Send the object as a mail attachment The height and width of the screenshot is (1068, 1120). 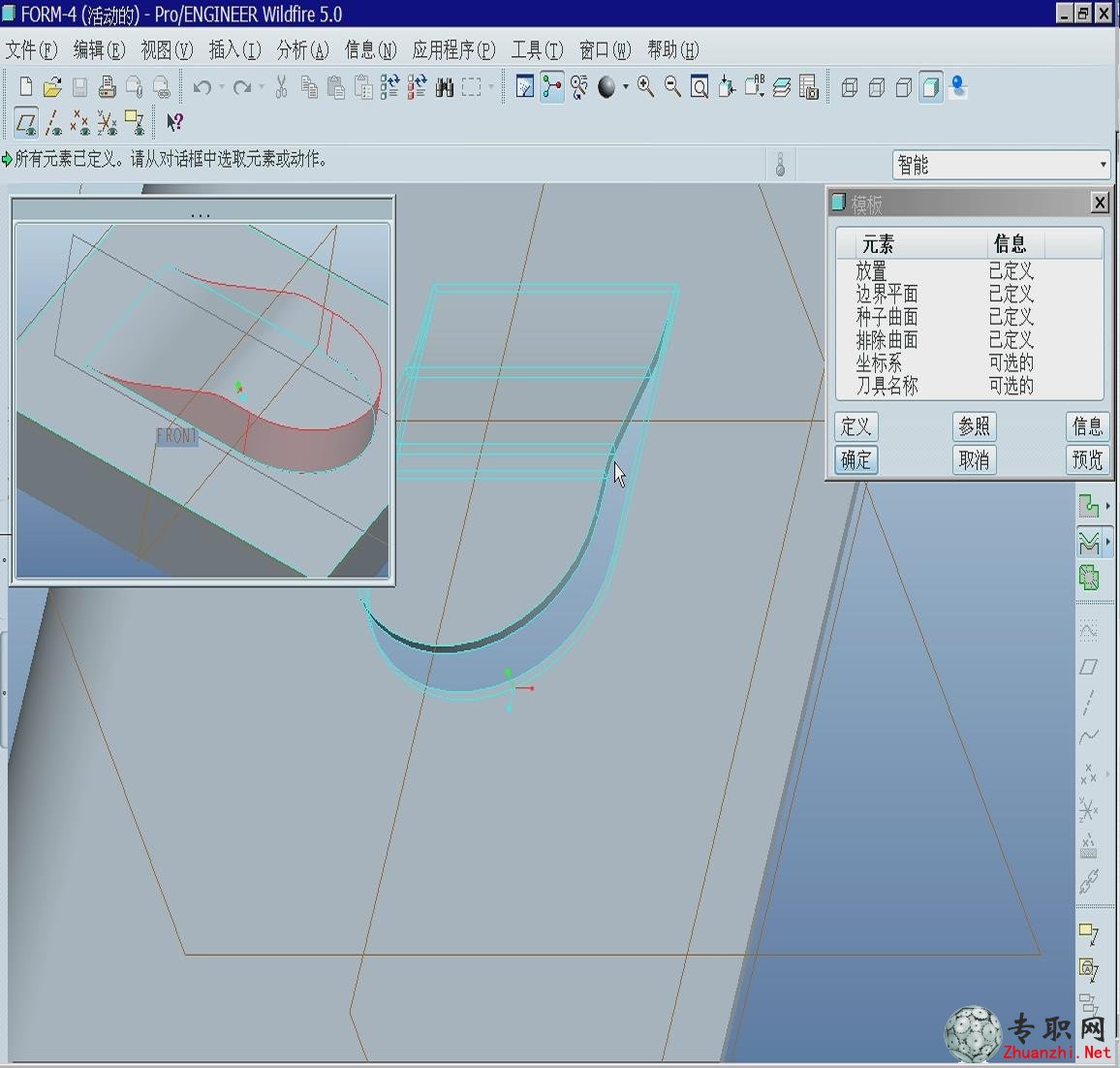(x=134, y=87)
